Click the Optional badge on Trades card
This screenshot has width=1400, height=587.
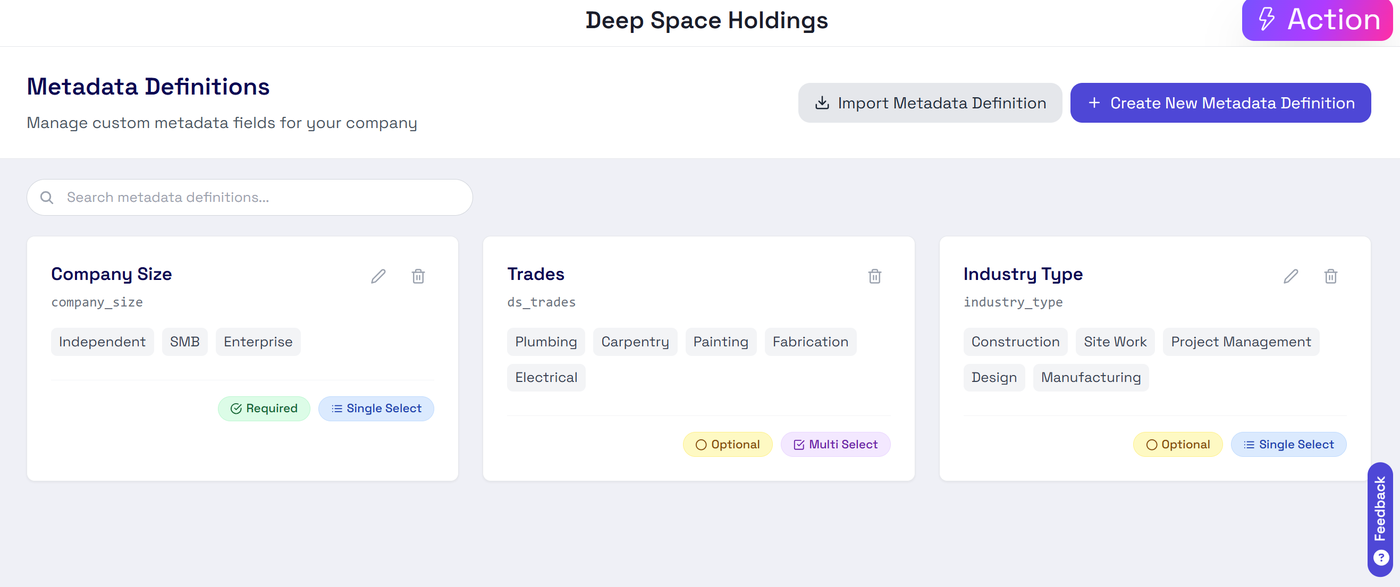728,445
